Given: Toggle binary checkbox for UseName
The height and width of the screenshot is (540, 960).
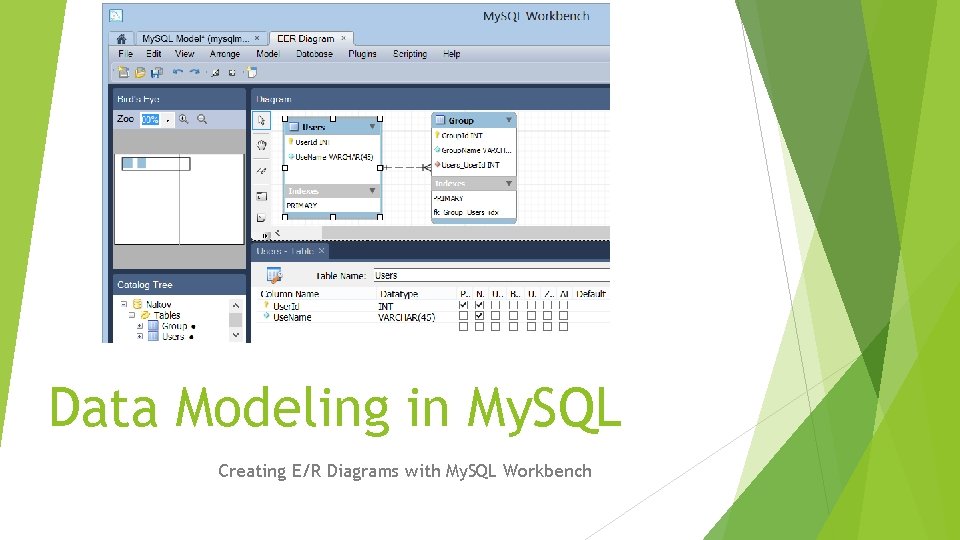Looking at the screenshot, I should [x=513, y=316].
